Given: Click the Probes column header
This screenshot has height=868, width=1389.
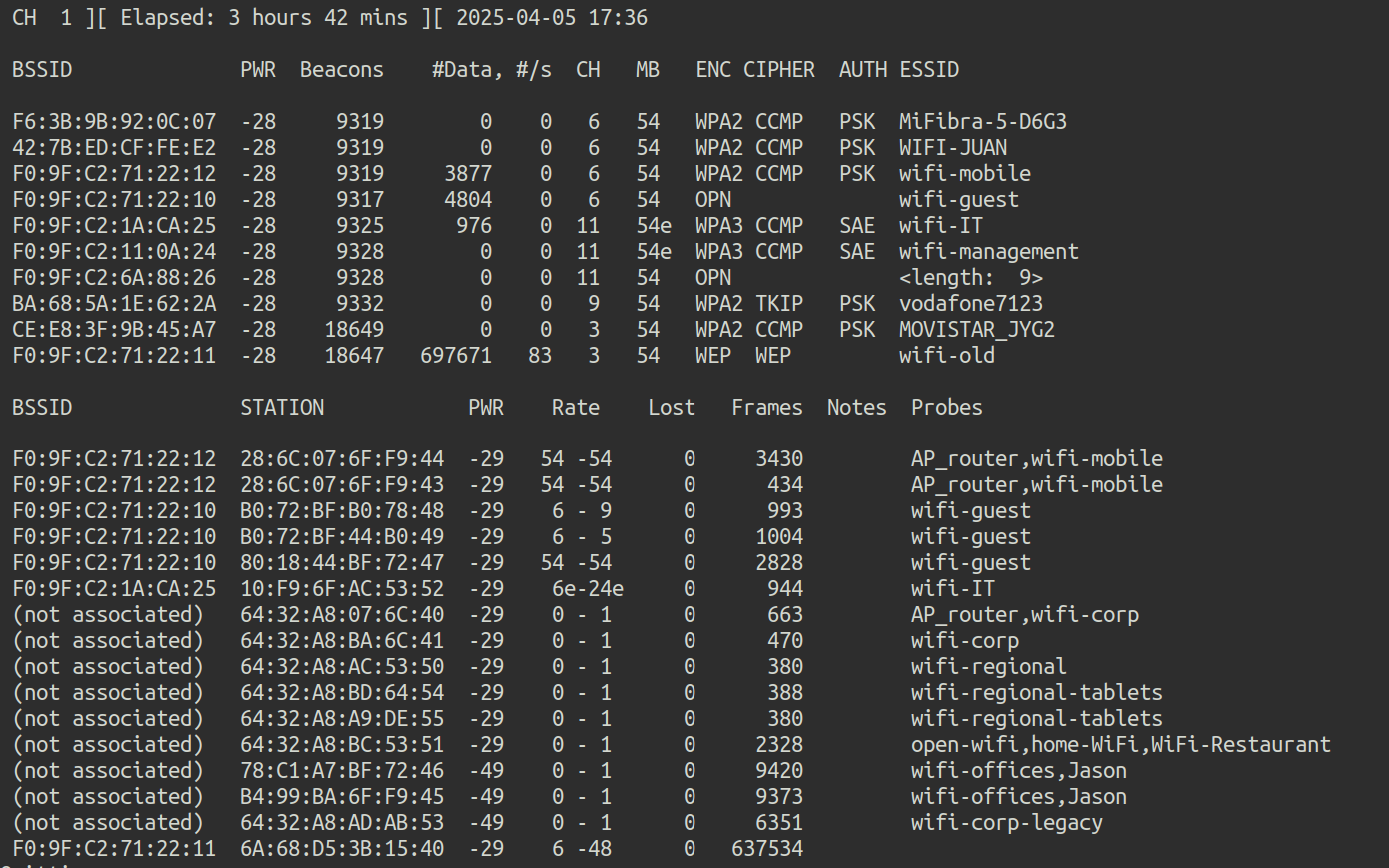Looking at the screenshot, I should (x=946, y=407).
